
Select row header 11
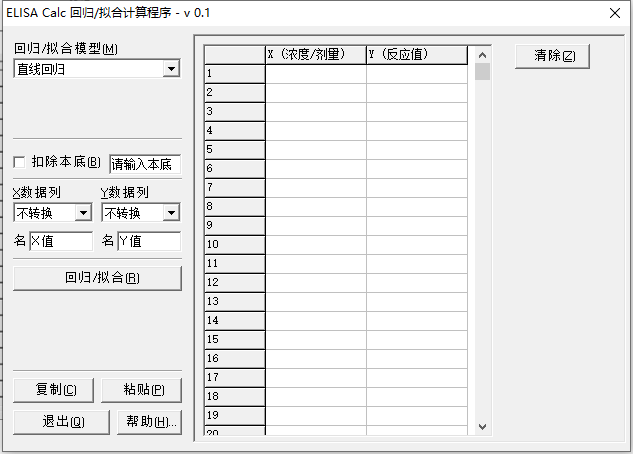point(235,264)
